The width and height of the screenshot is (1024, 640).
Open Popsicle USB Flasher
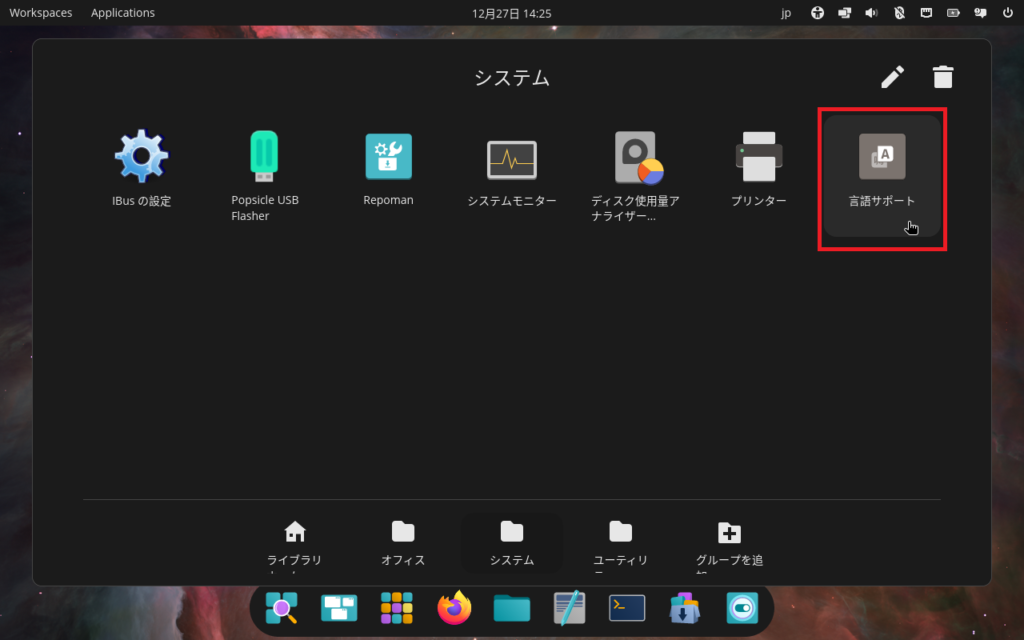click(265, 168)
